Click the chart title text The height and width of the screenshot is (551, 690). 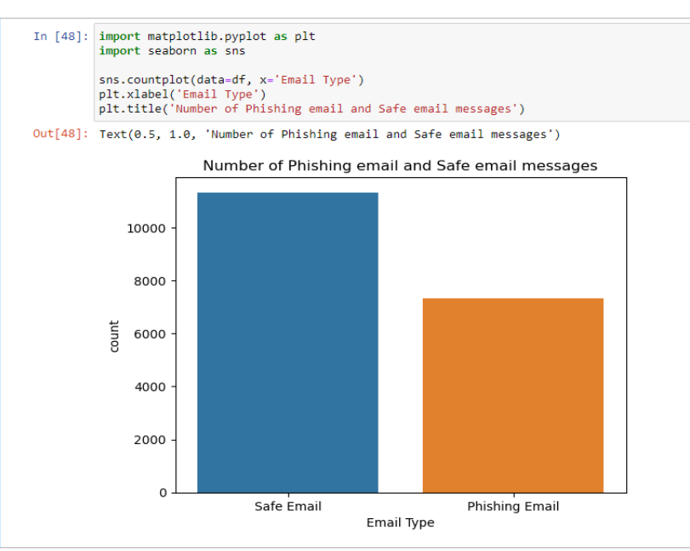[400, 165]
